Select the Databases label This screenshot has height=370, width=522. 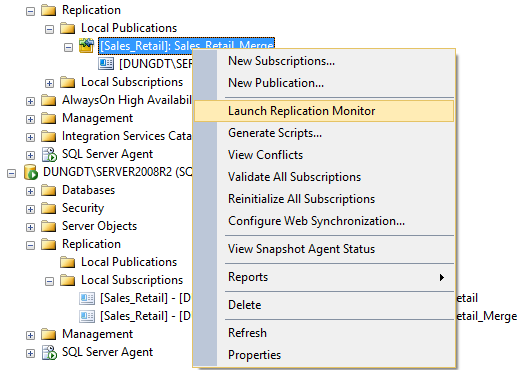point(88,190)
